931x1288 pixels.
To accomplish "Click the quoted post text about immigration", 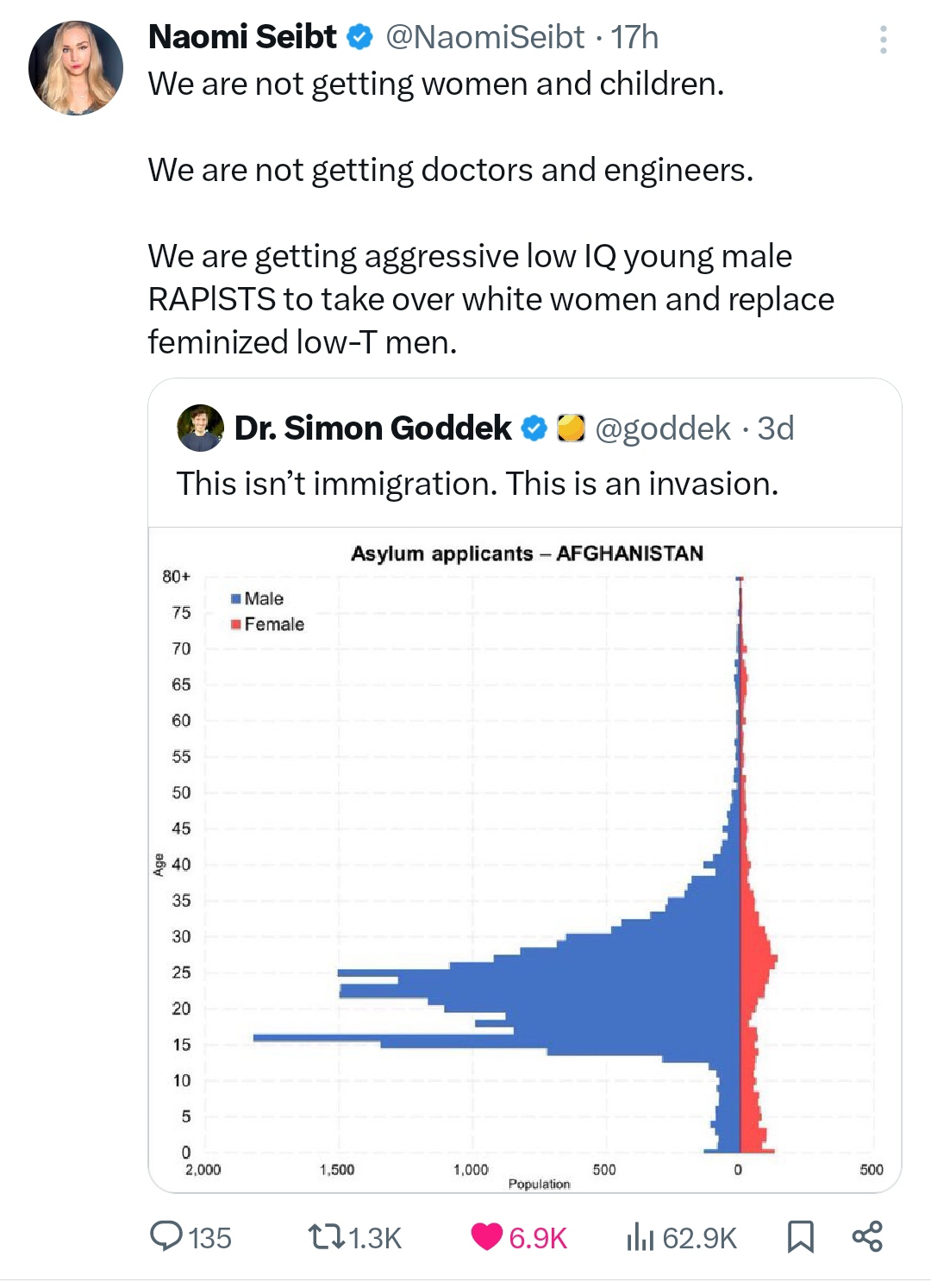I will [477, 484].
